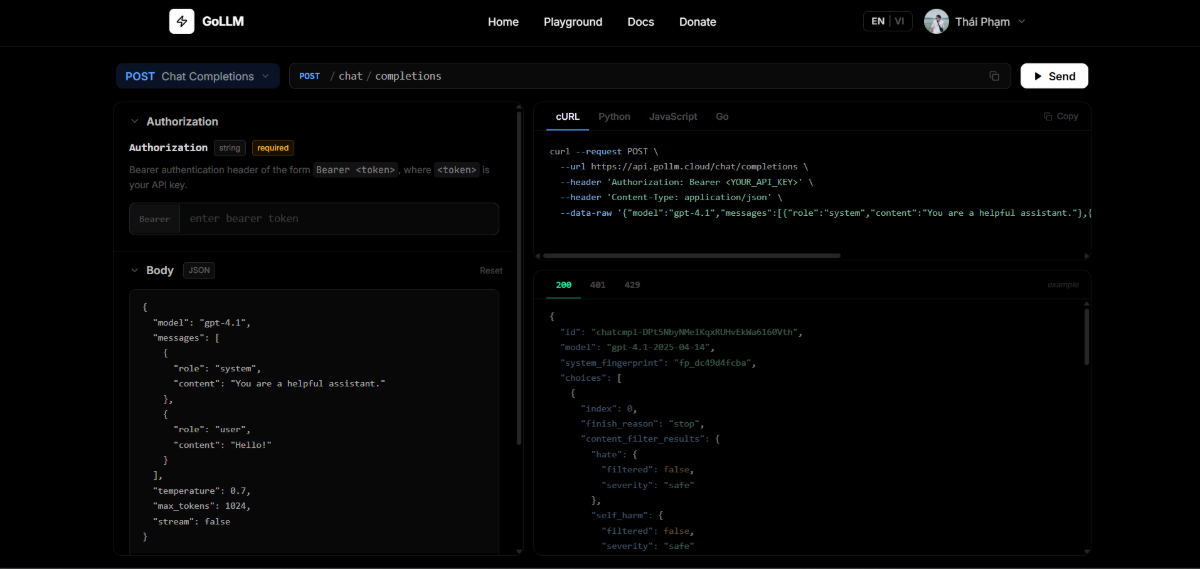
Task: Click the "content_filter_results" response line
Action: pos(650,439)
